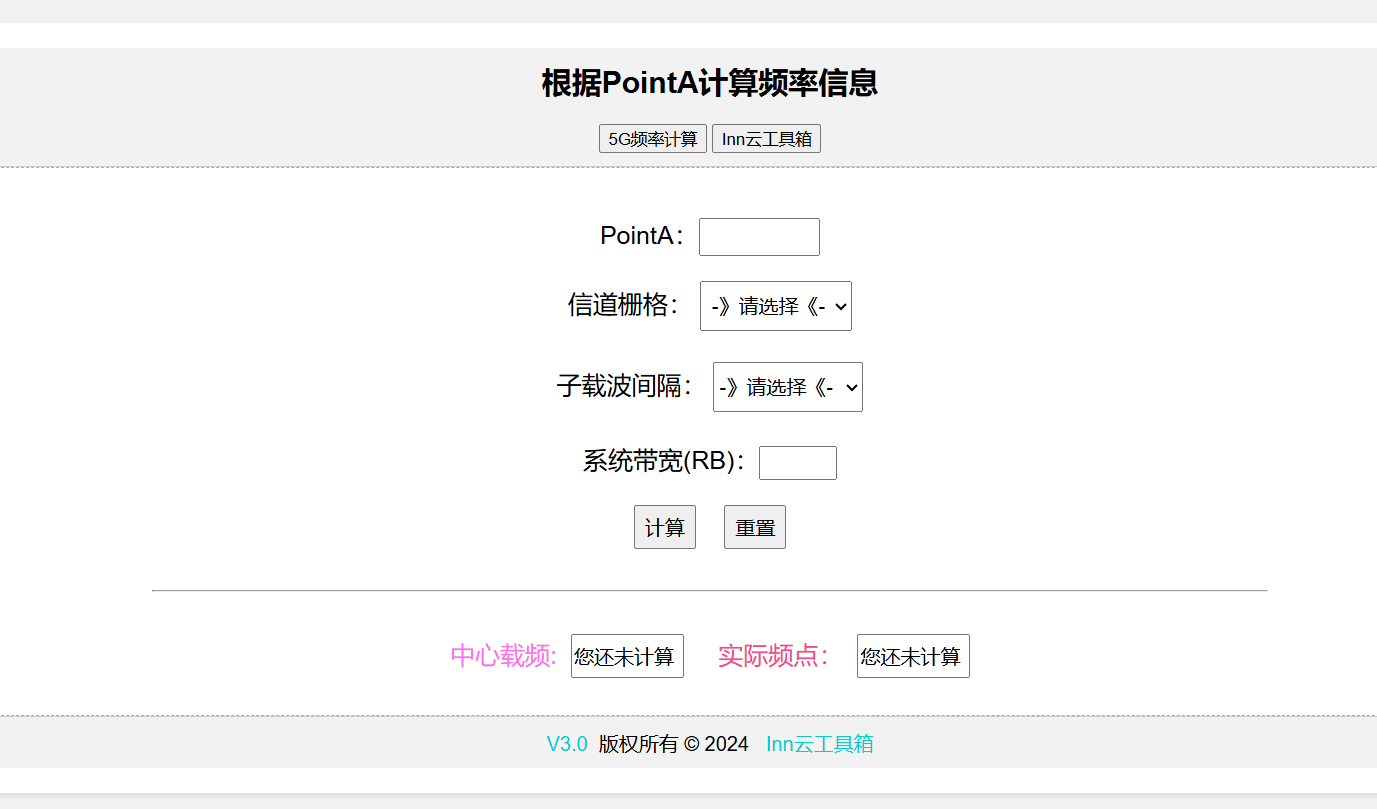Click the 信道栅格 label
This screenshot has height=809, width=1377.
tap(625, 305)
